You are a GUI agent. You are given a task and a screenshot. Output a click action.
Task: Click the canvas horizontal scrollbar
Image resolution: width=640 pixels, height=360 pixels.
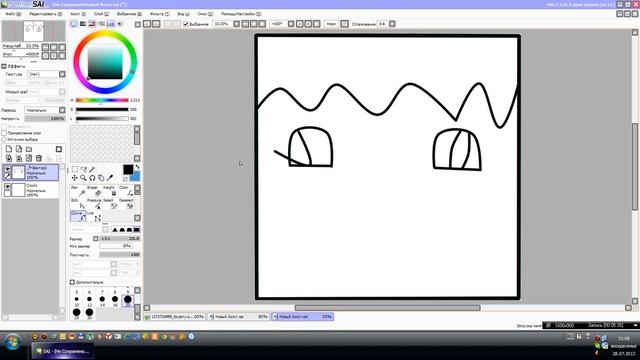(387, 308)
